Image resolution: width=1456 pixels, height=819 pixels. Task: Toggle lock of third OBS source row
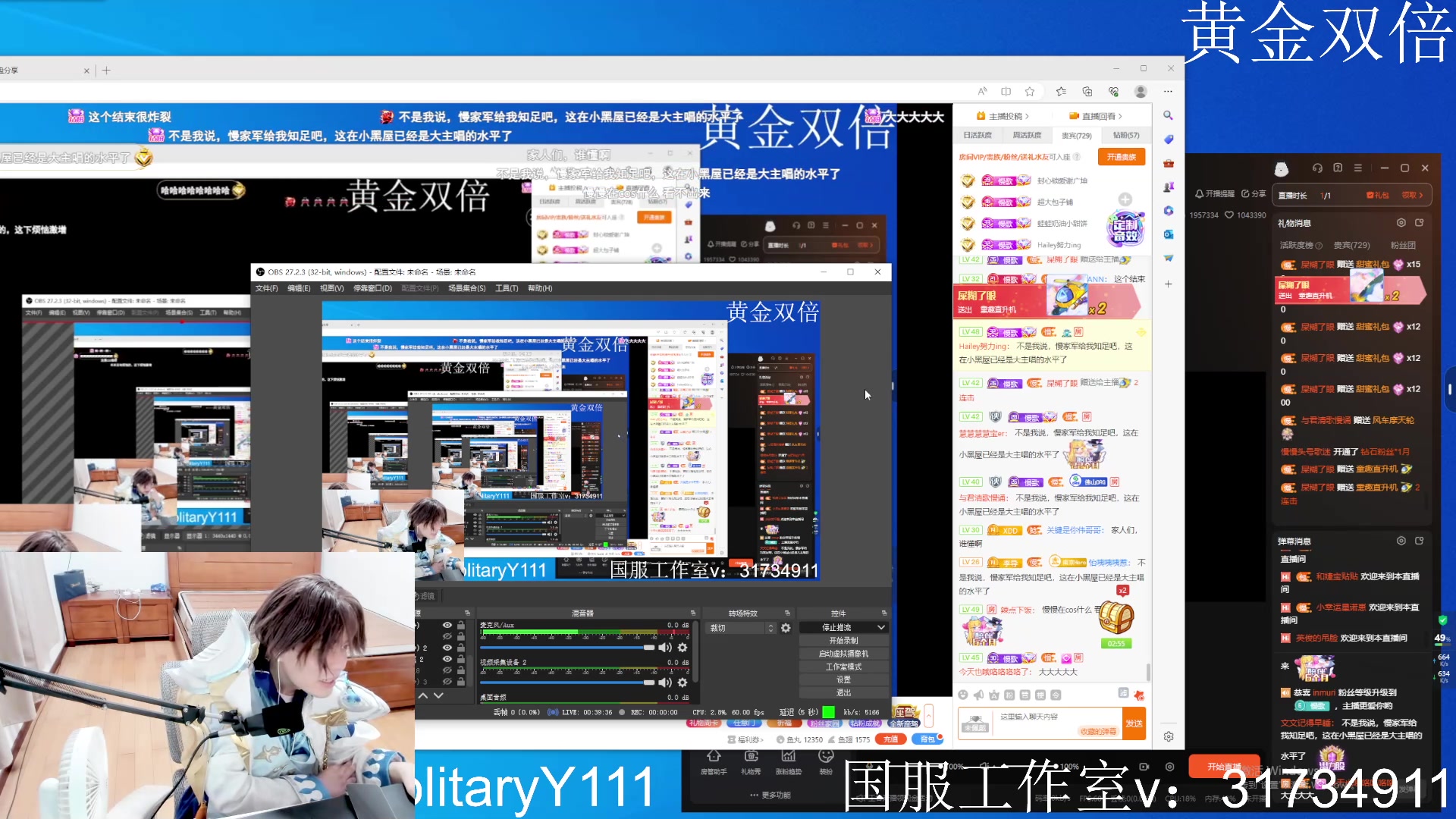(x=461, y=648)
